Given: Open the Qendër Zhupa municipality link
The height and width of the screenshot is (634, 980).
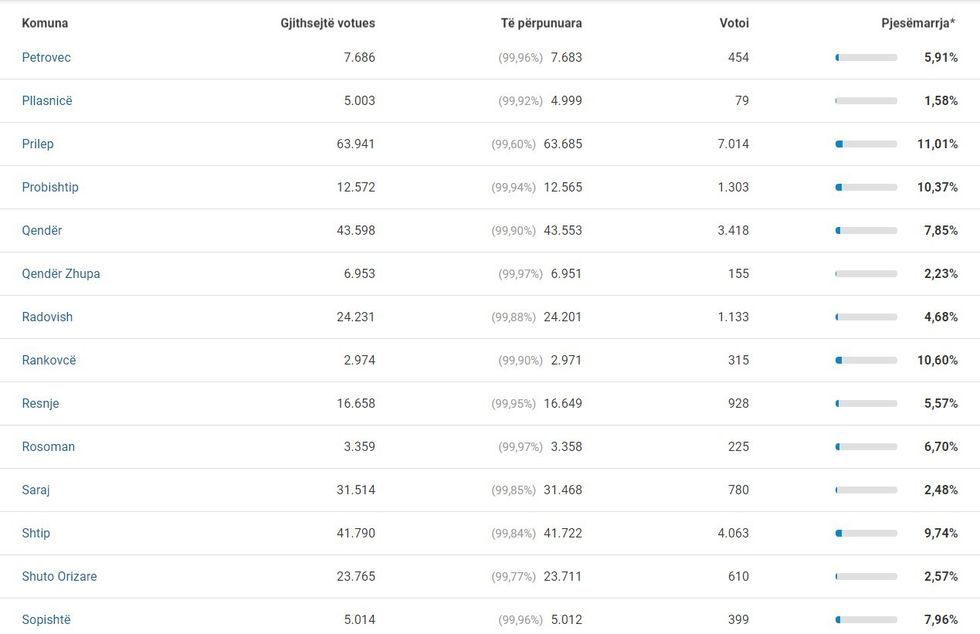Looking at the screenshot, I should 61,274.
